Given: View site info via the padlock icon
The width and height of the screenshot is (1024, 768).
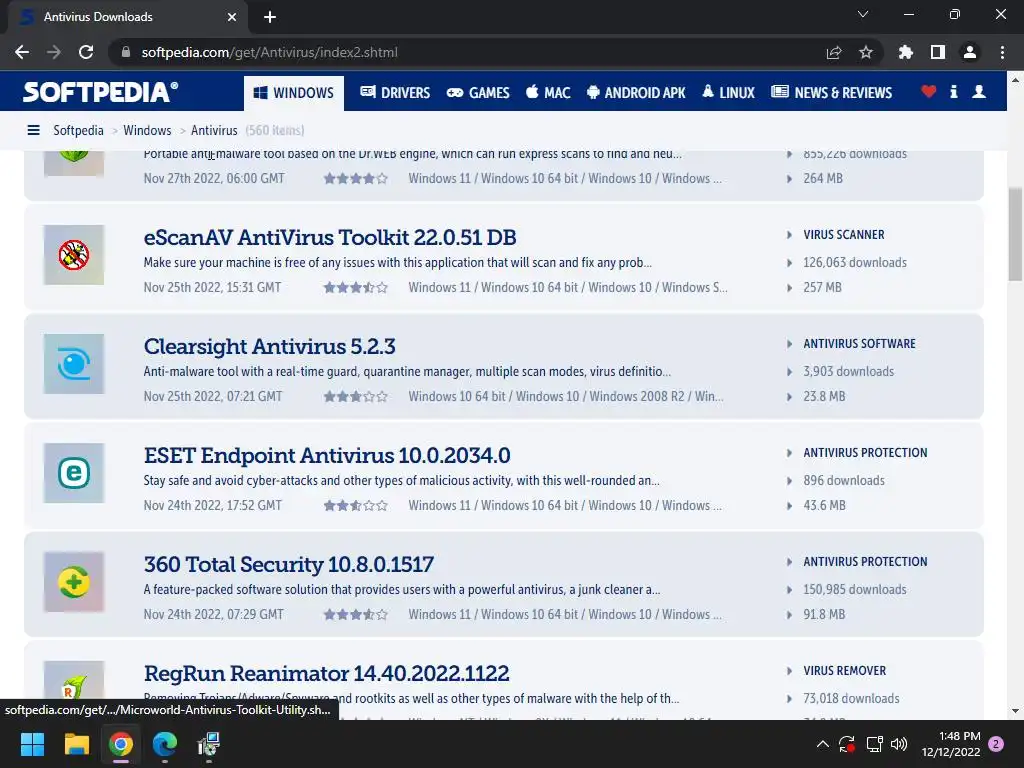Looking at the screenshot, I should click(x=126, y=52).
